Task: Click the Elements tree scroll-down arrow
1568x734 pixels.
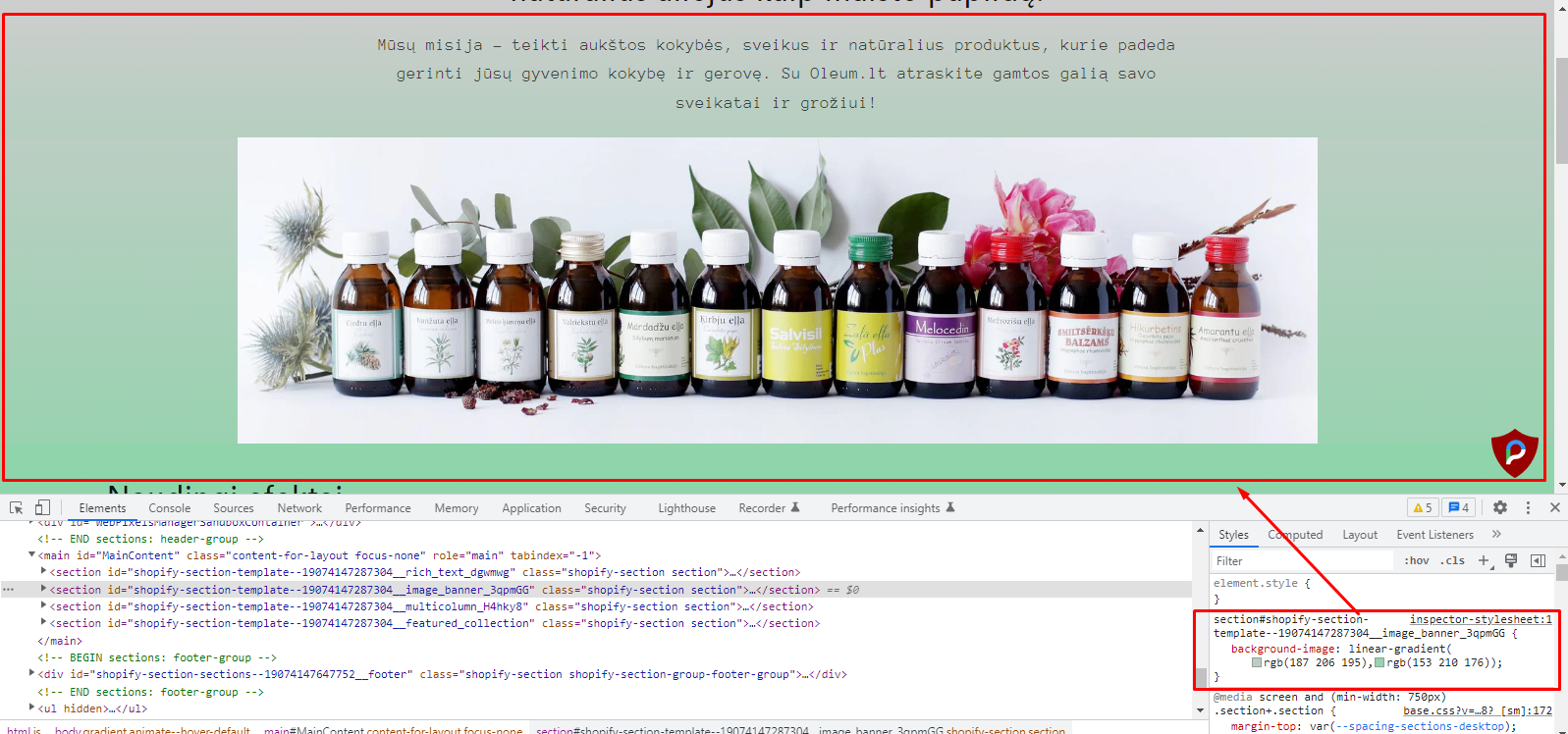Action: (x=1200, y=709)
